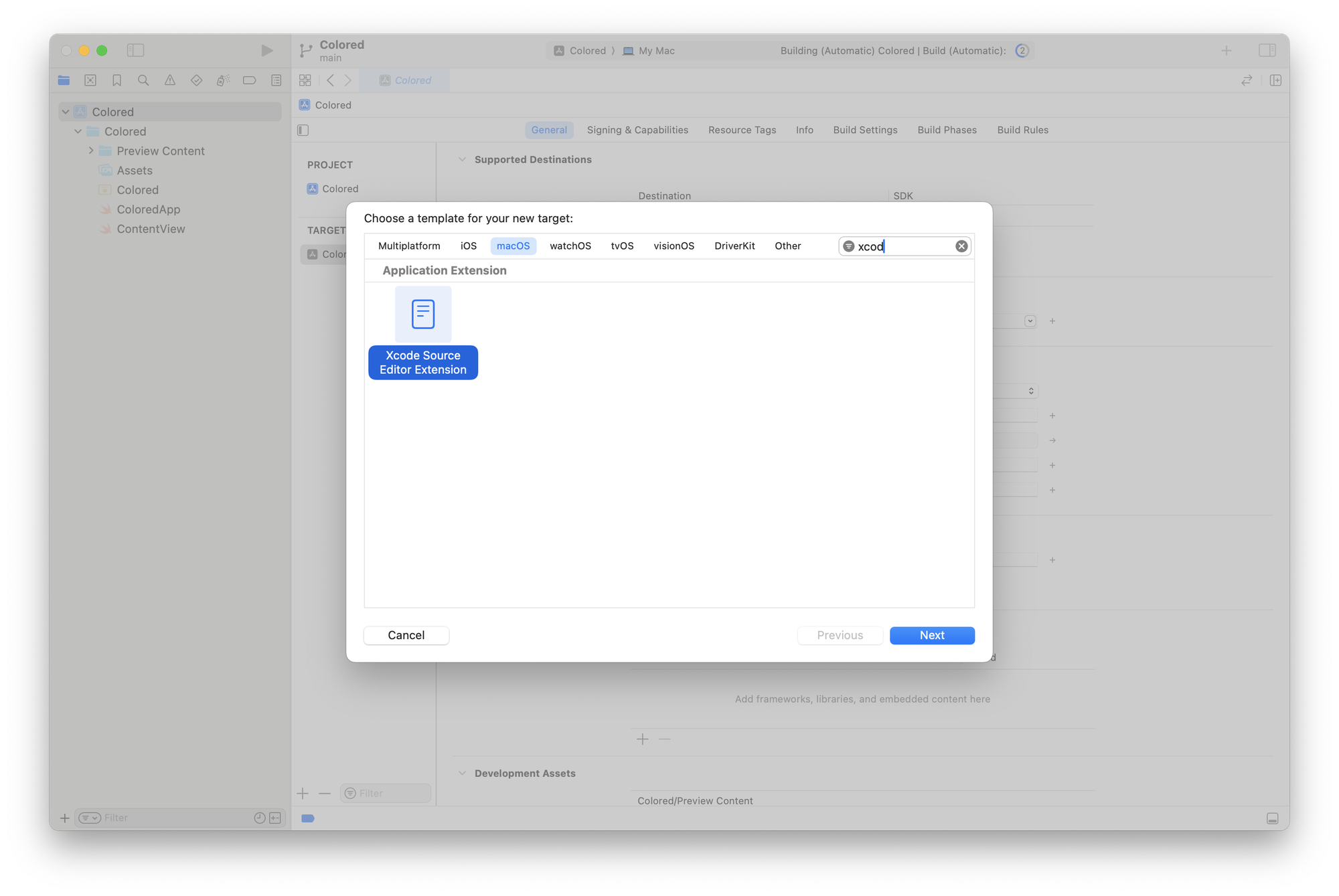Toggle the project and targets list sidebar
1339x896 pixels.
click(x=303, y=130)
